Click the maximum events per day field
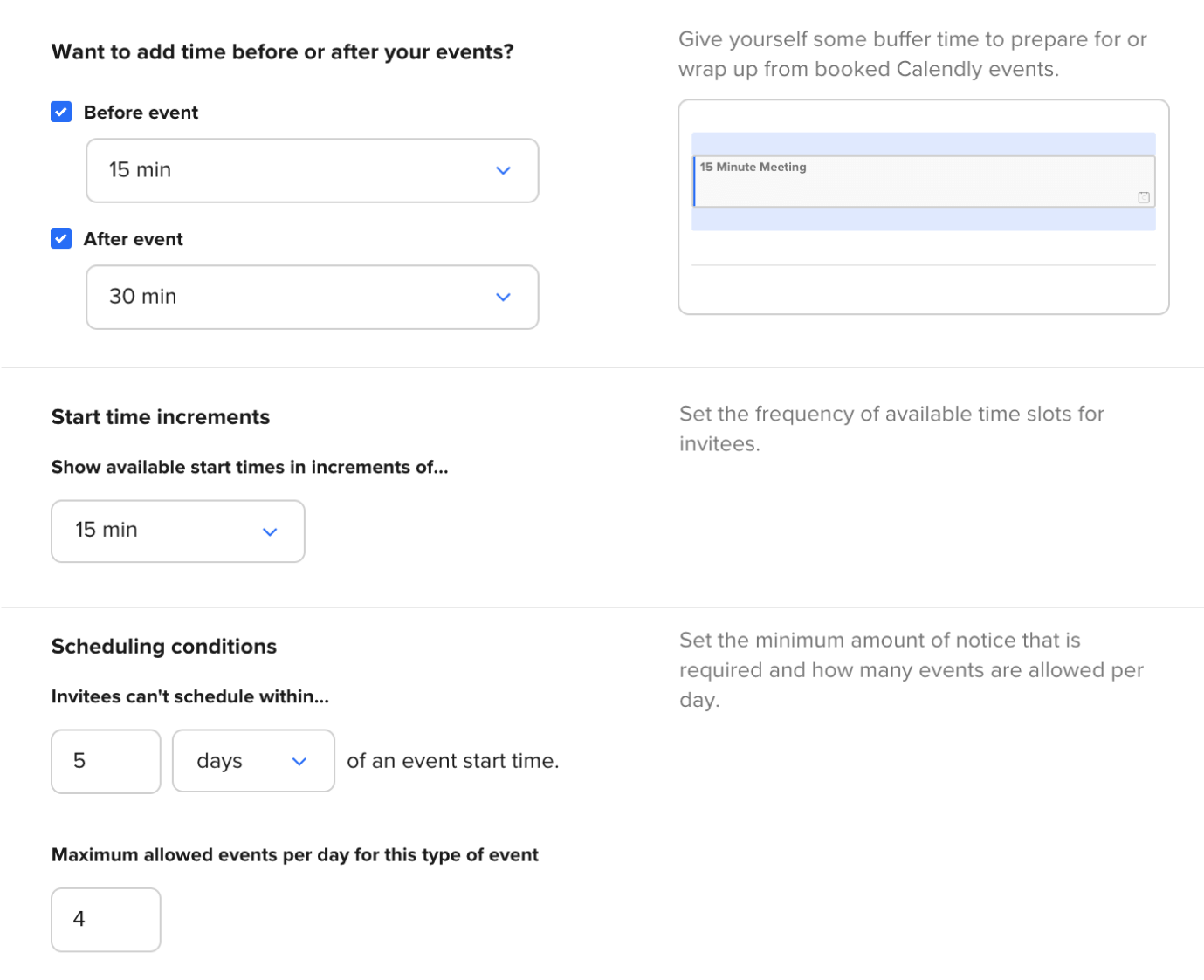Image resolution: width=1204 pixels, height=980 pixels. [106, 920]
